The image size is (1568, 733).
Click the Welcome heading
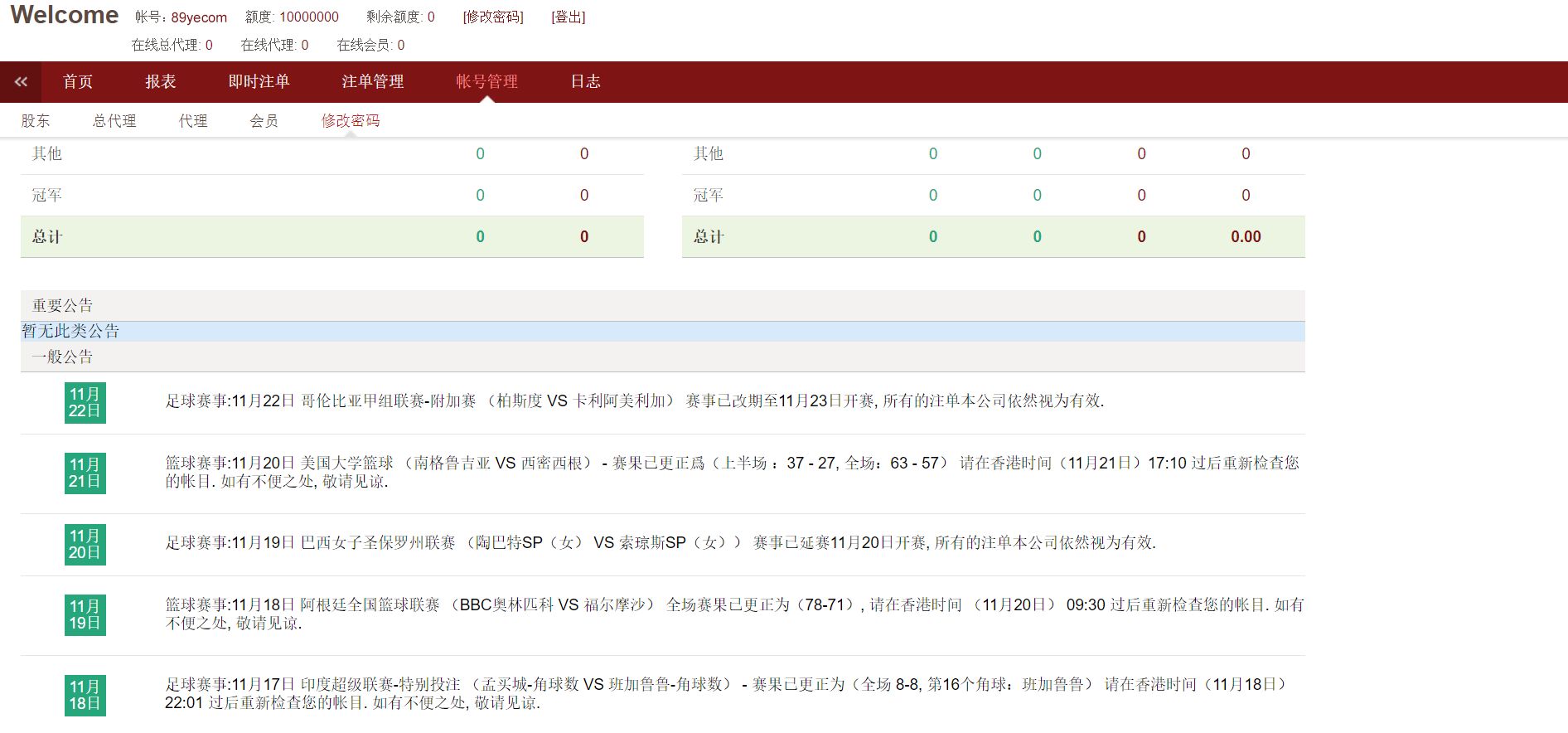pos(65,15)
